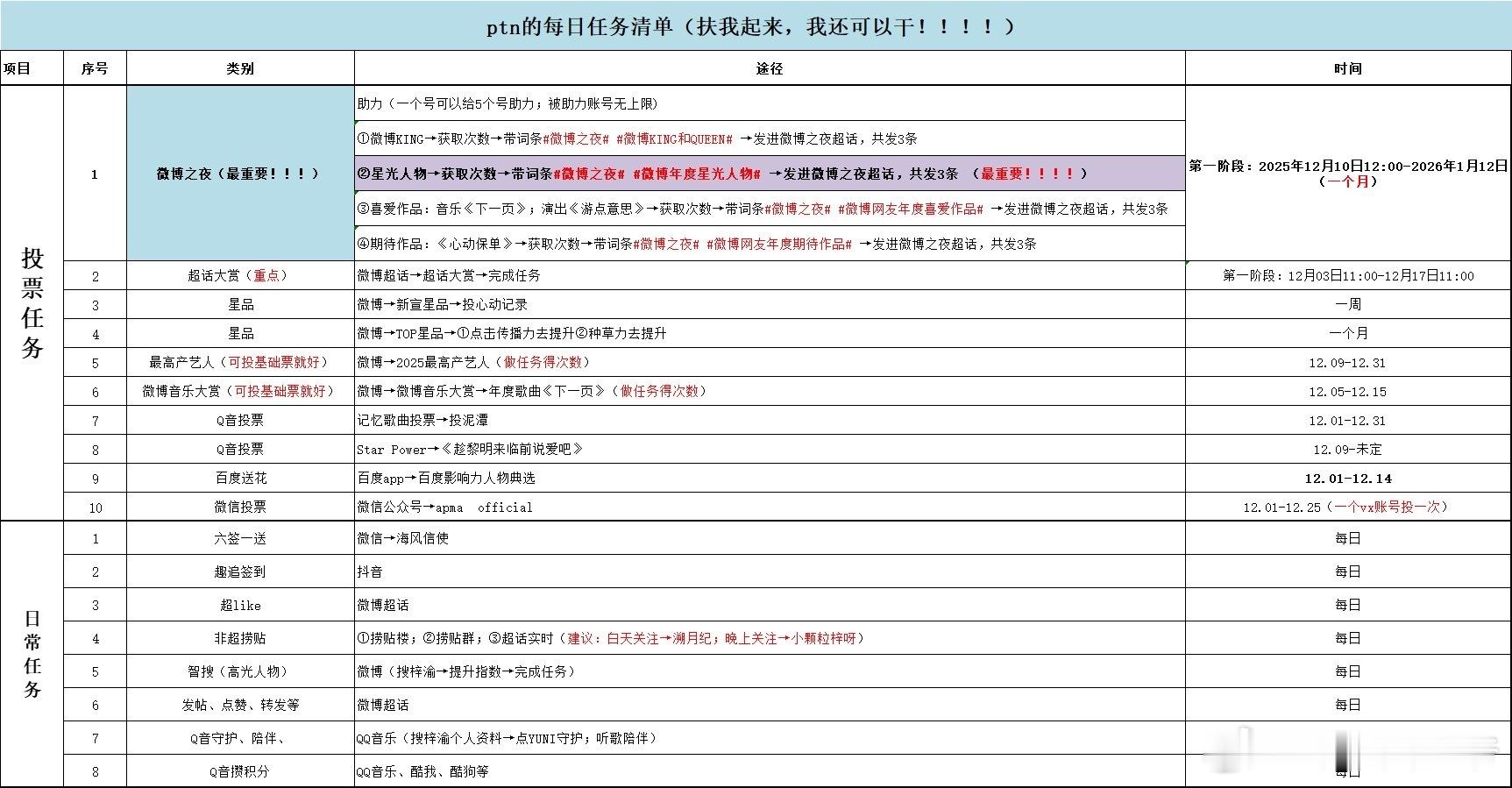Select '微博（搜梓渝→提升指数→完成任务）' cell
The height and width of the screenshot is (788, 1512).
(x=770, y=671)
